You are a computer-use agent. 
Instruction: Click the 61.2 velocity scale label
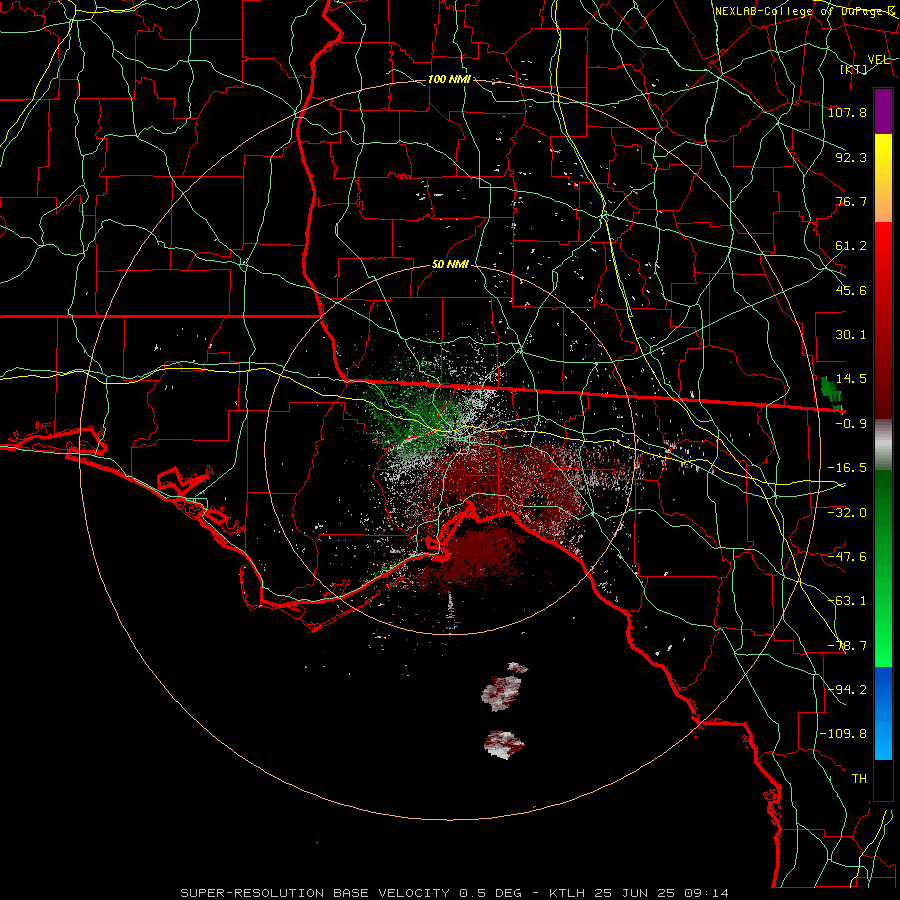pyautogui.click(x=851, y=246)
